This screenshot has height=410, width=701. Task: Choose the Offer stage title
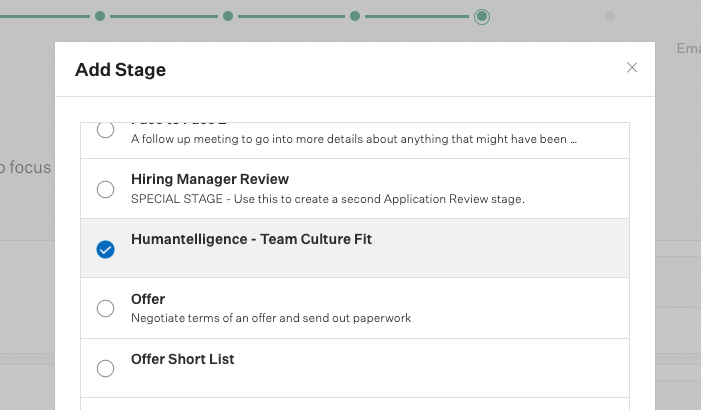[148, 299]
